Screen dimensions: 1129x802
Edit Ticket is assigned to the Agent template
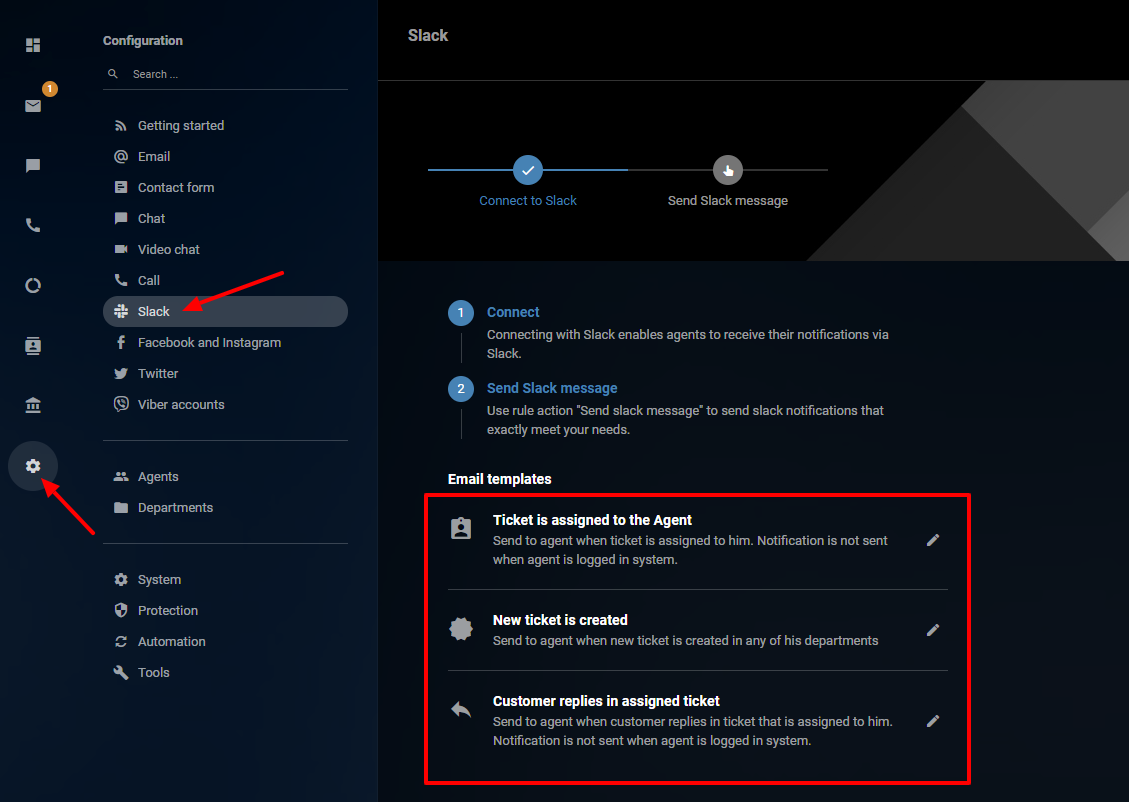[x=933, y=540]
